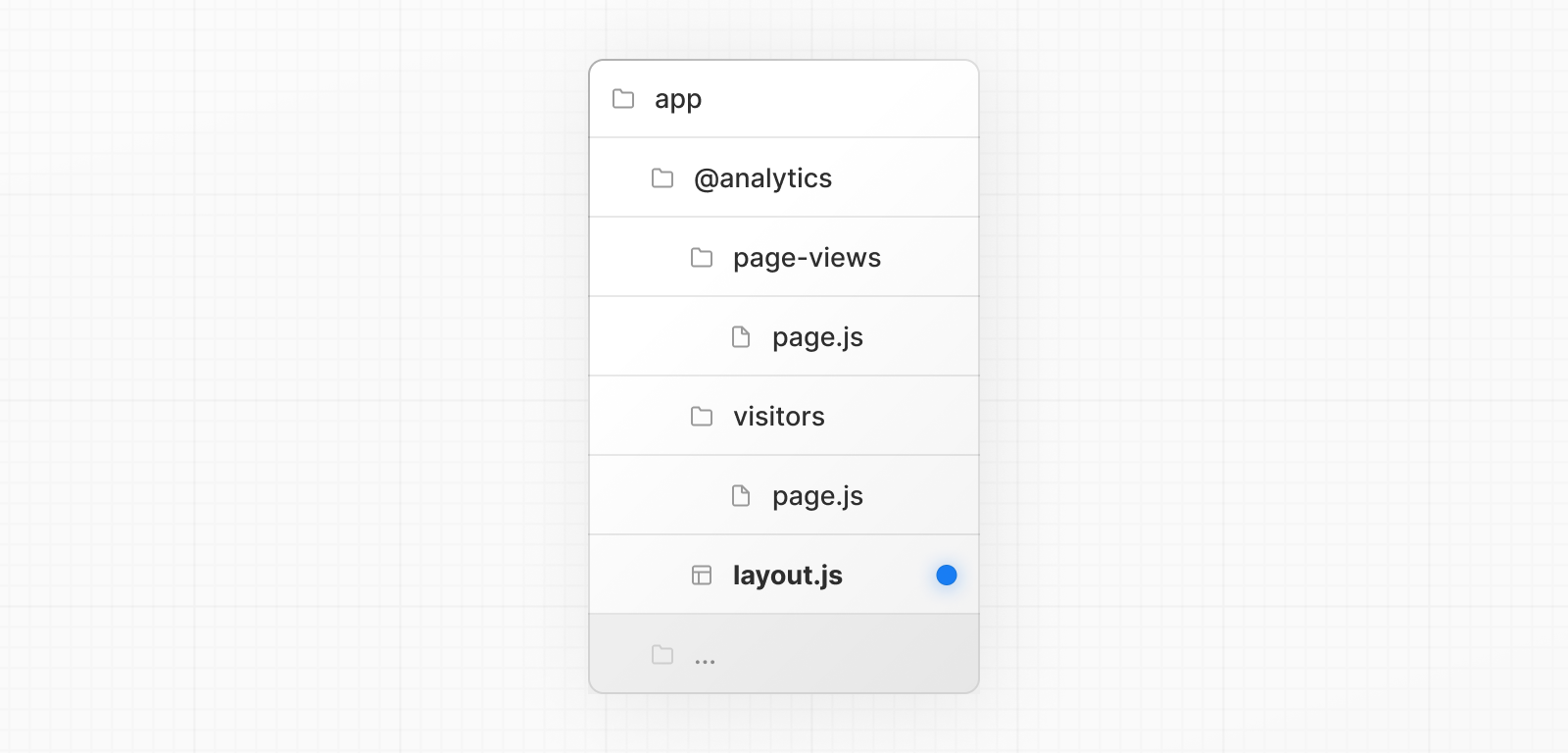Click the grayed ellipsis folder icon

[662, 655]
